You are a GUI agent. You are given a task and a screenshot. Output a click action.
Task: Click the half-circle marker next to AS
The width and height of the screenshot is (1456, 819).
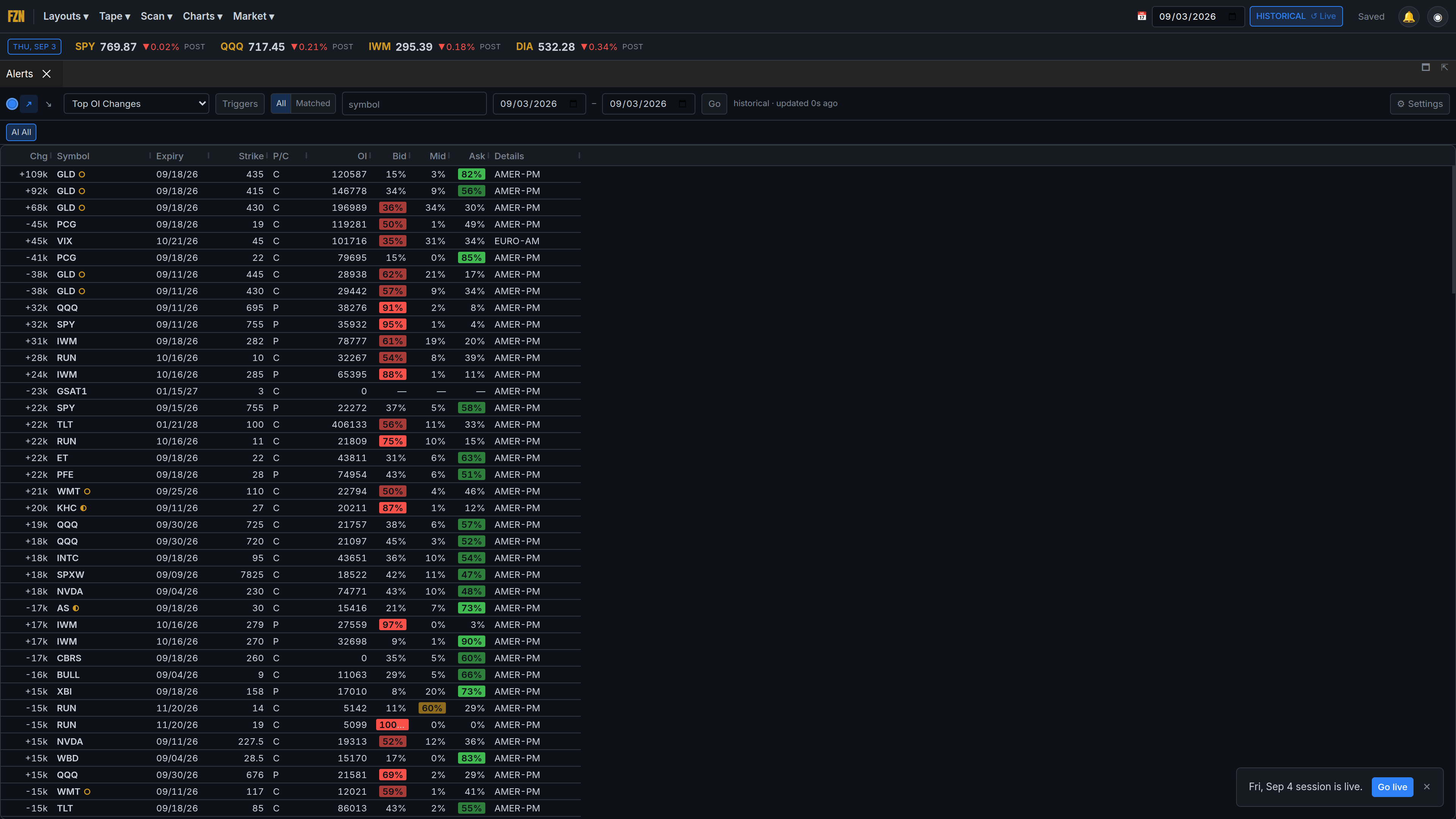click(76, 608)
